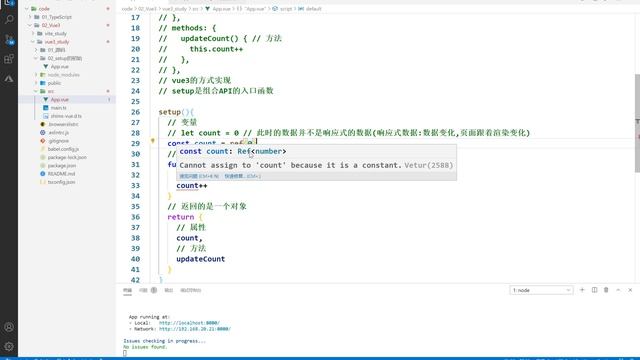The height and width of the screenshot is (360, 640).
Task: Open the Extensions view
Action: pyautogui.click(x=9, y=59)
